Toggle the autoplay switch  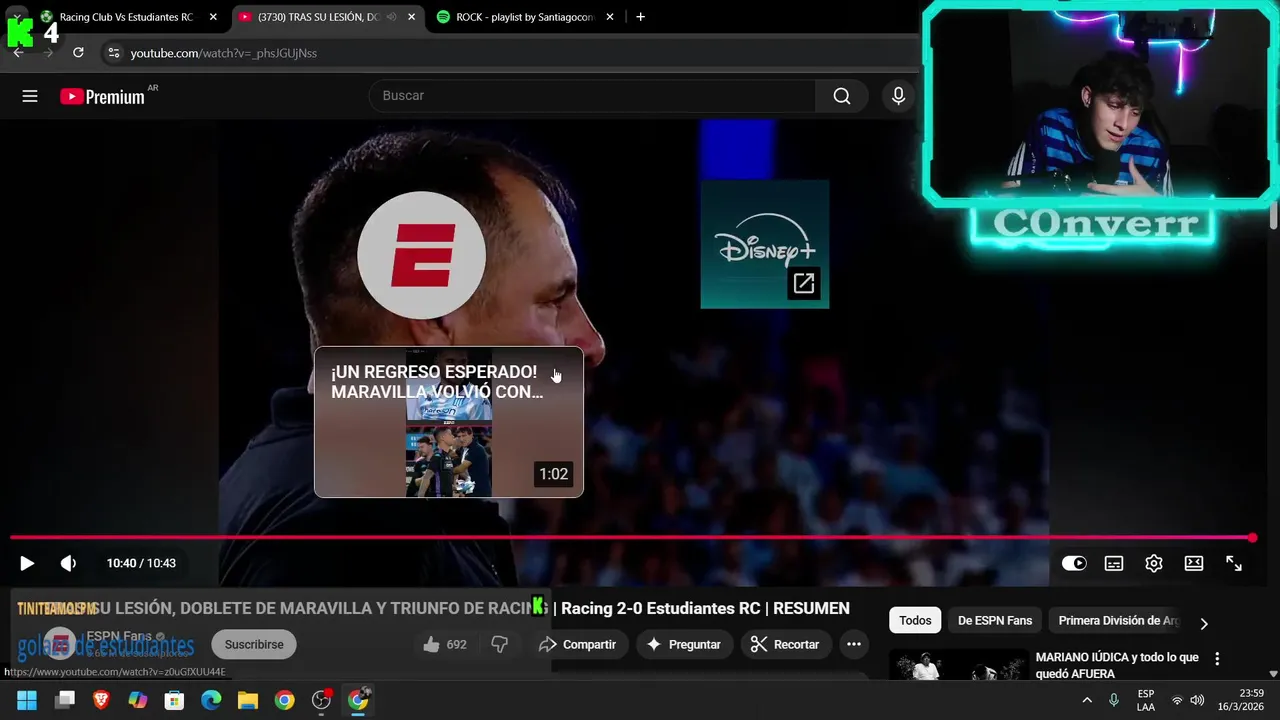[x=1074, y=563]
